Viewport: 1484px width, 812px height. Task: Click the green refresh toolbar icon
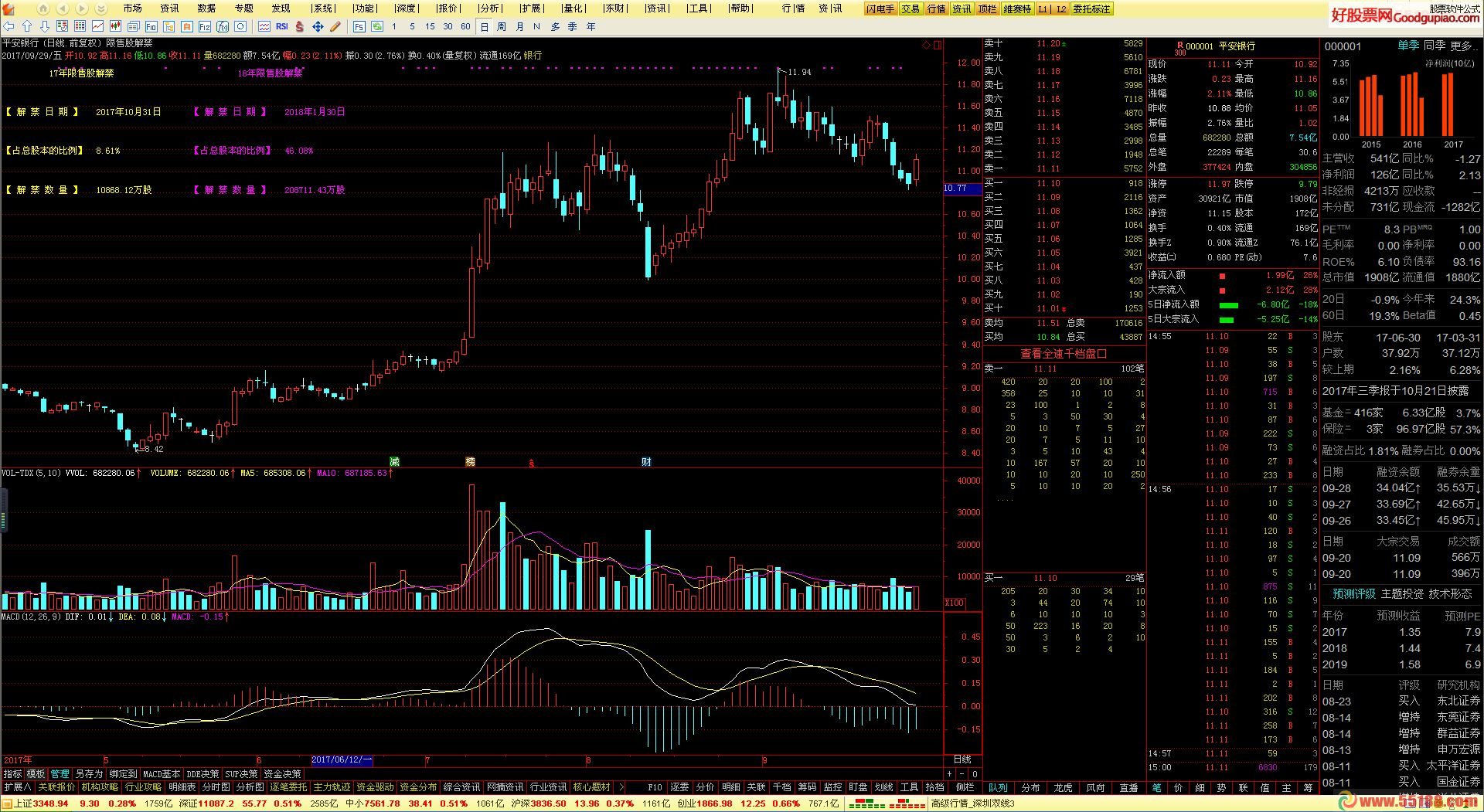pyautogui.click(x=377, y=26)
